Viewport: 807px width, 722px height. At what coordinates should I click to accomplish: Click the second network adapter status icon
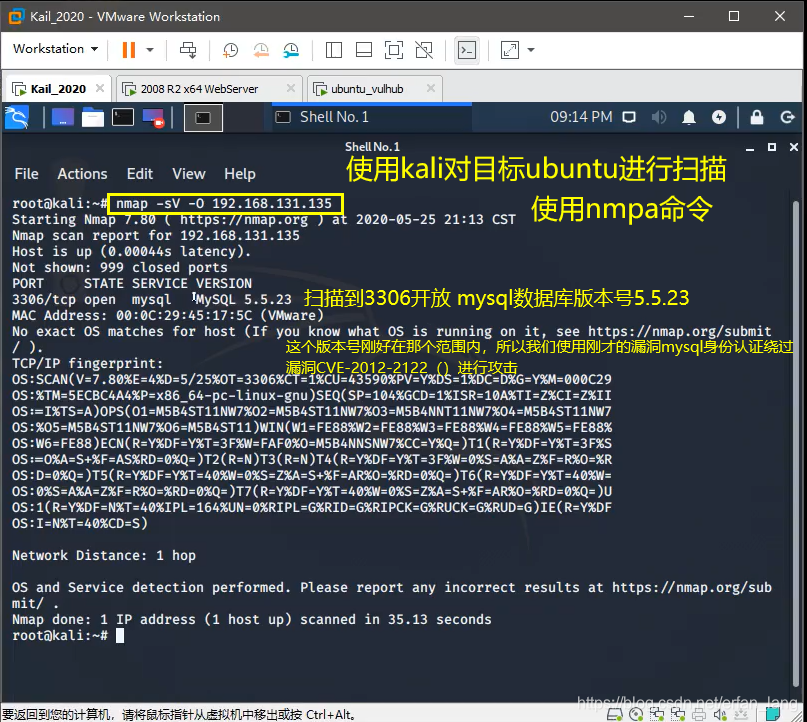[x=678, y=714]
